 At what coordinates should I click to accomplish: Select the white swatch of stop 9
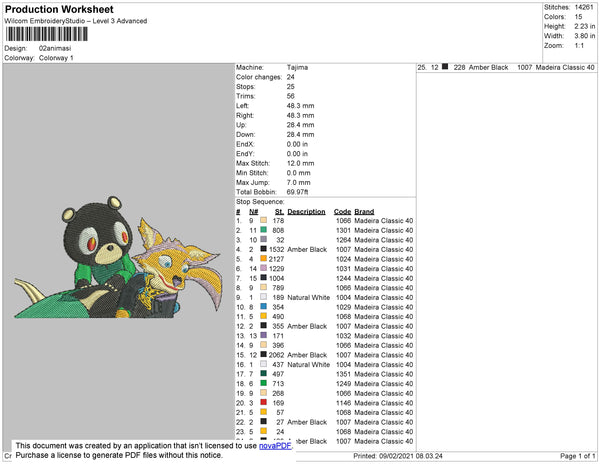point(263,297)
